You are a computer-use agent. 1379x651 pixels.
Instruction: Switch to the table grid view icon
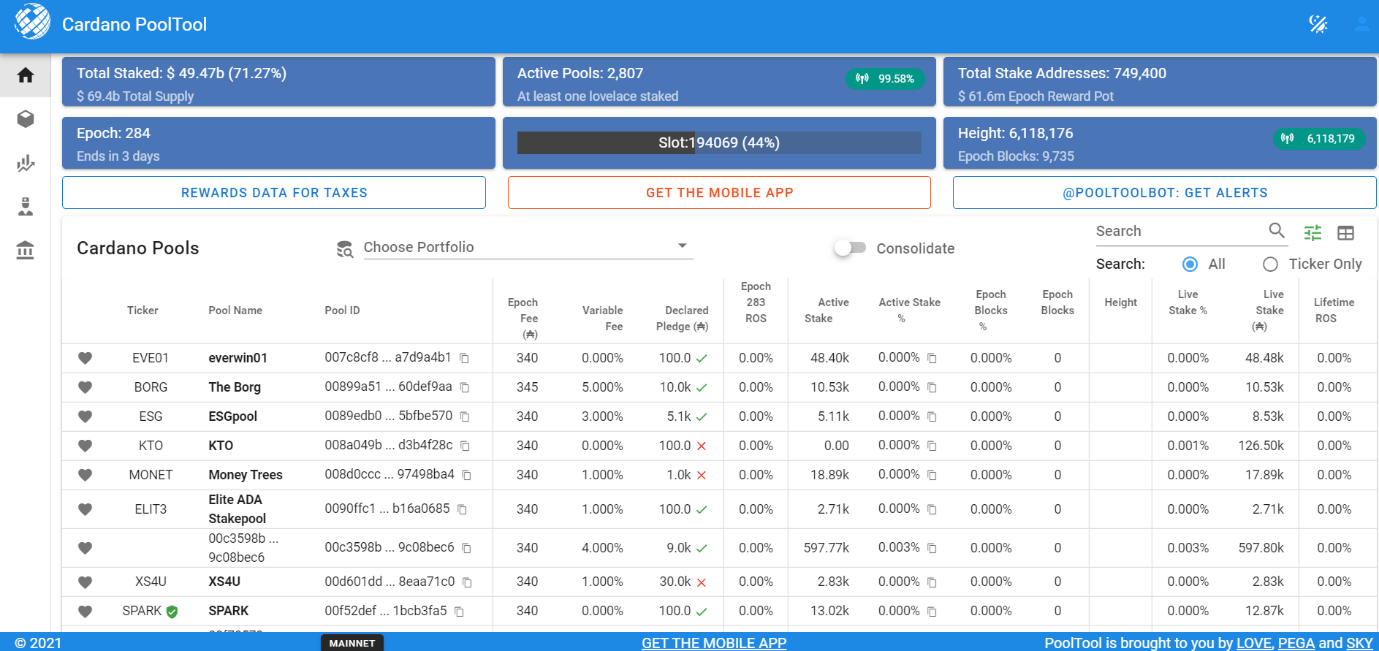pyautogui.click(x=1346, y=232)
